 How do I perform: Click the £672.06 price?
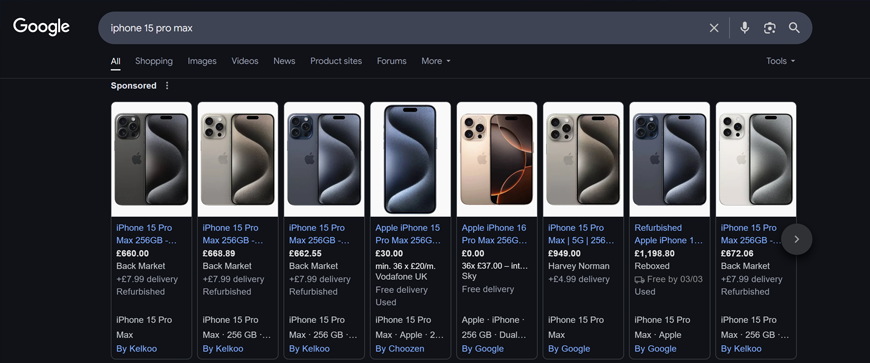737,254
